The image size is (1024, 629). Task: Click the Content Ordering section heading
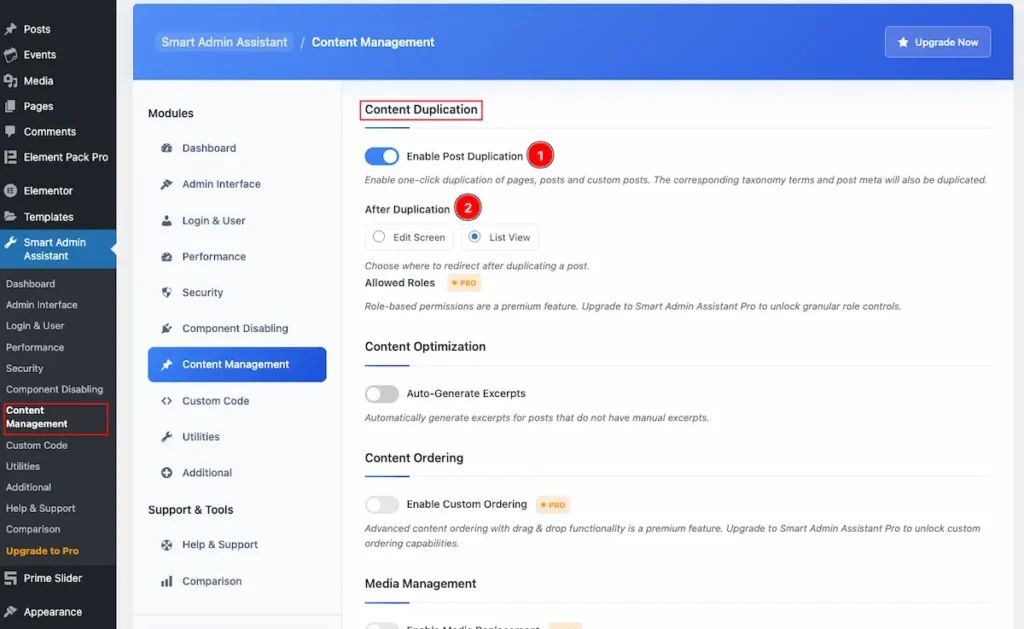point(414,458)
